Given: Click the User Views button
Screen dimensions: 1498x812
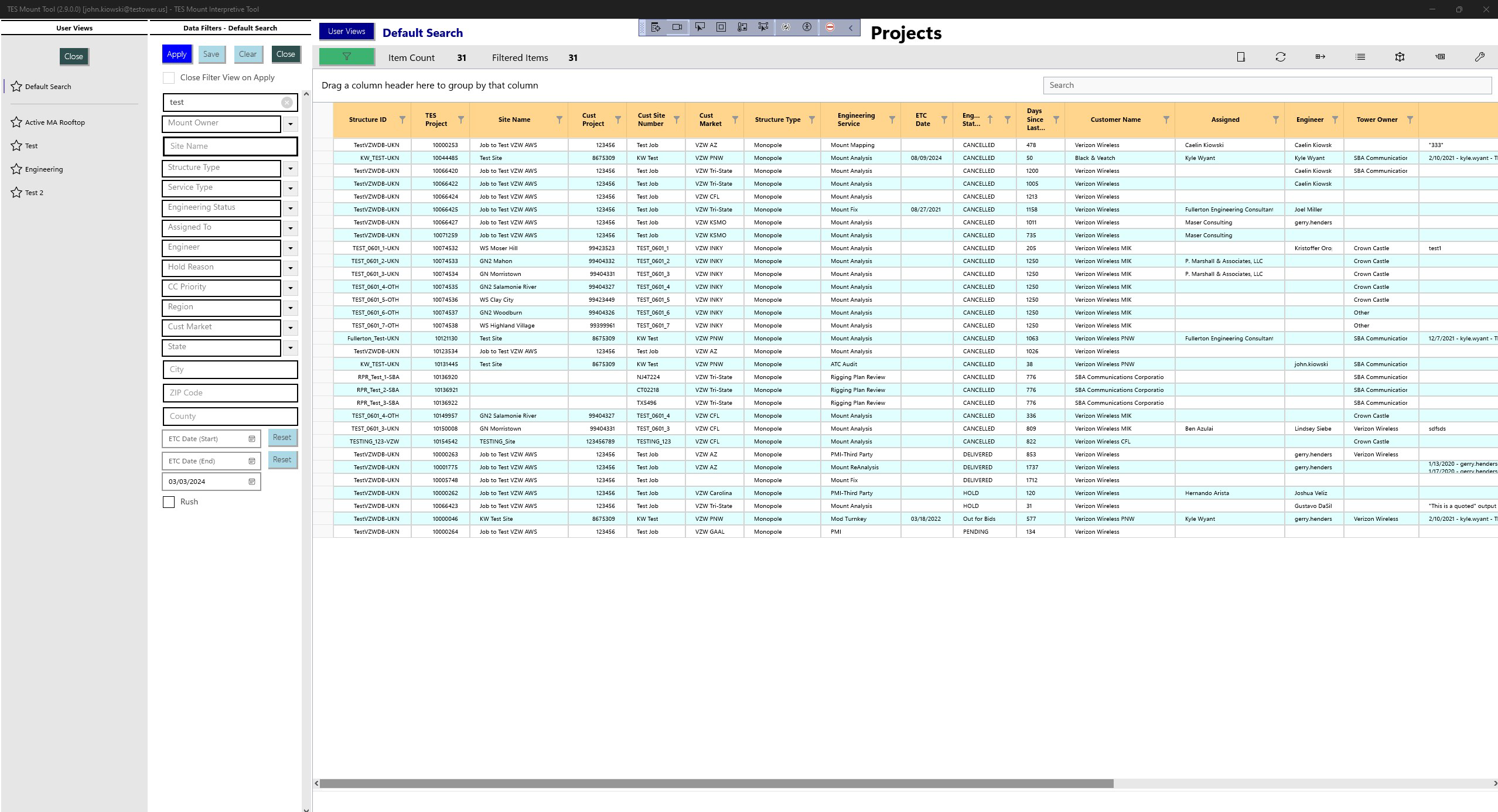Looking at the screenshot, I should pyautogui.click(x=346, y=32).
